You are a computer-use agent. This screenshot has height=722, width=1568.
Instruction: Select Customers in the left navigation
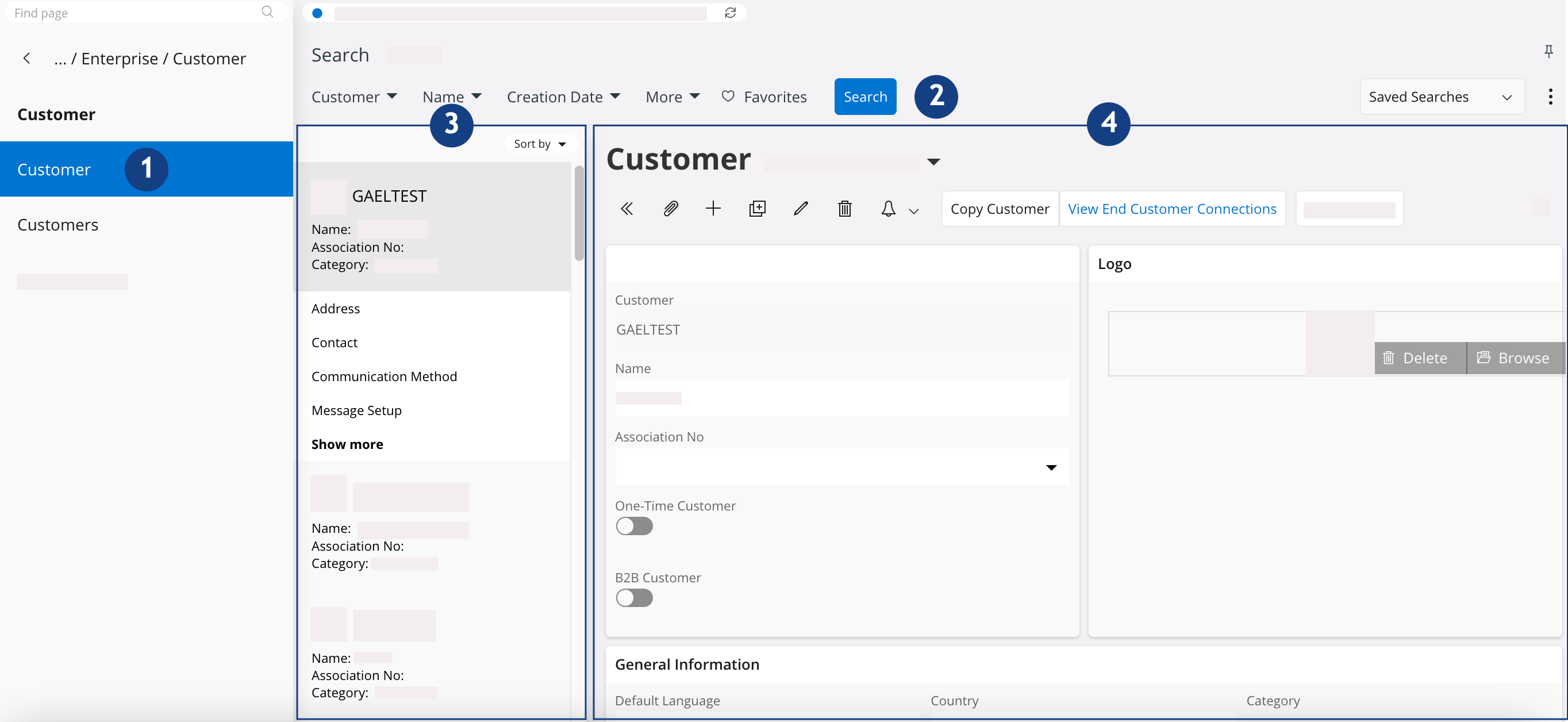point(58,225)
